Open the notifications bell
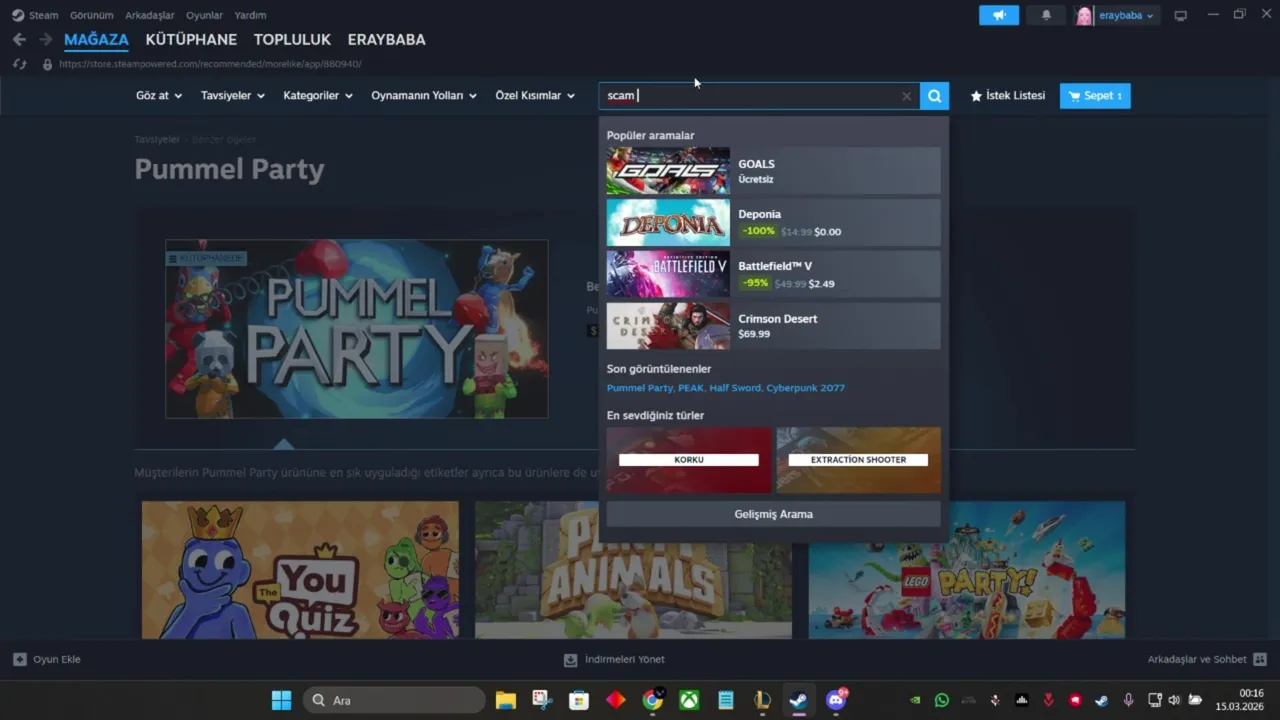 (x=1046, y=15)
